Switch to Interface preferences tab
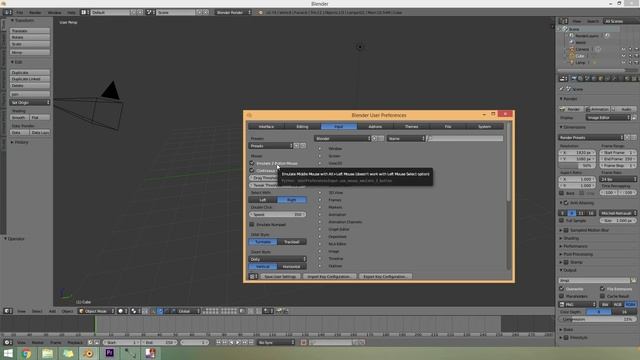 266,127
